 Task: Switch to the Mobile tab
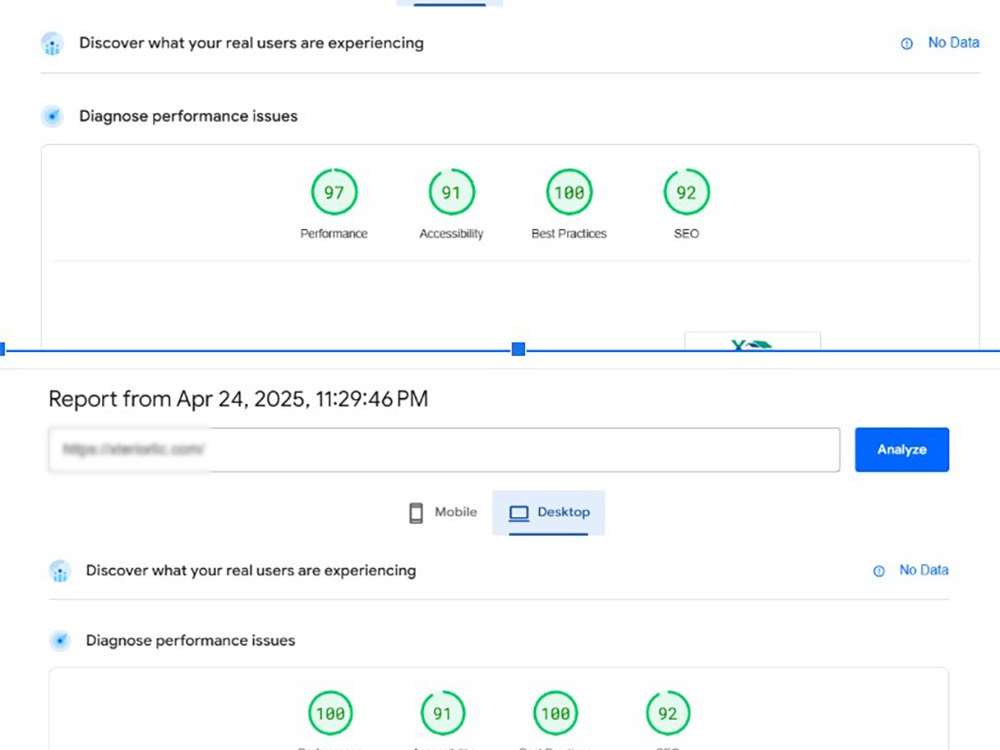(x=443, y=512)
